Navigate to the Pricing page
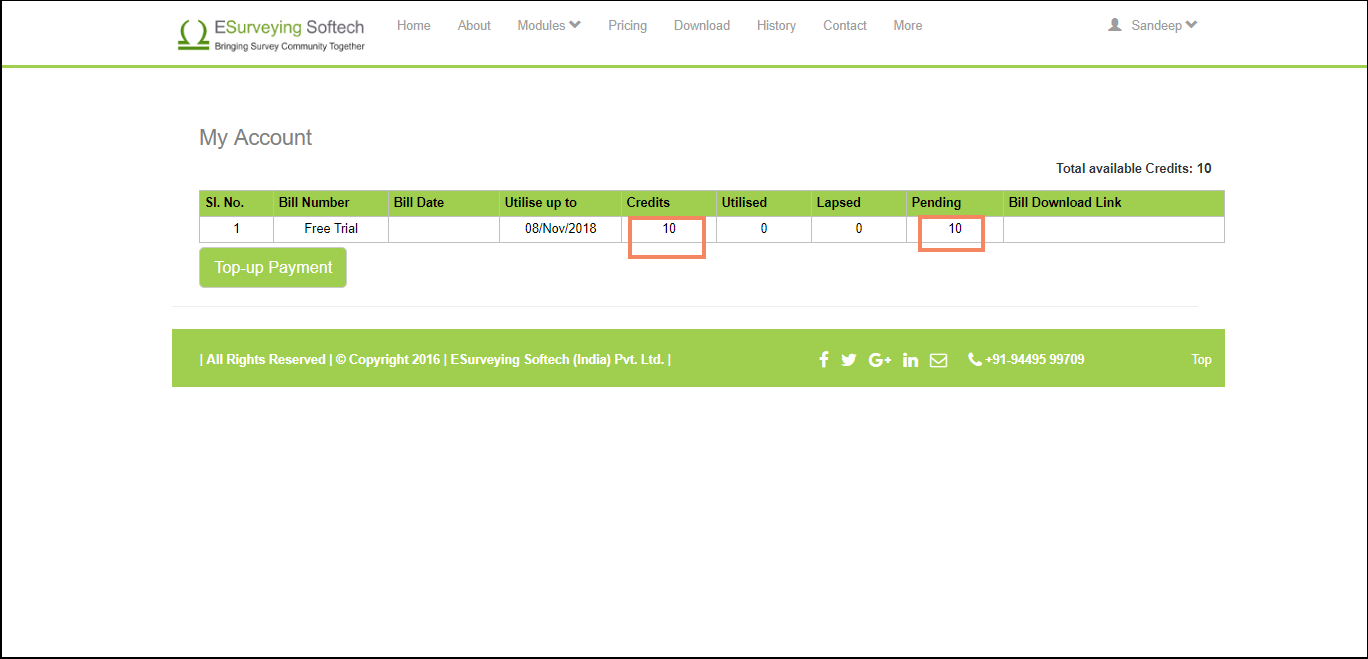 [627, 25]
